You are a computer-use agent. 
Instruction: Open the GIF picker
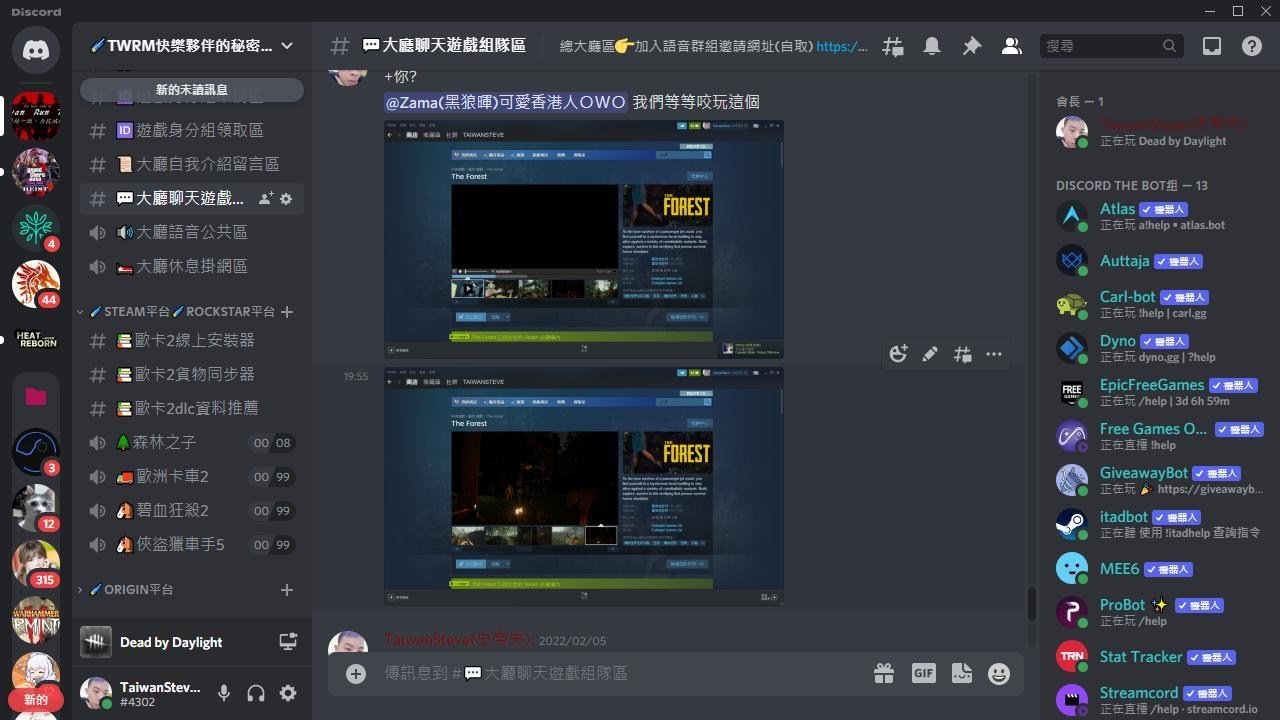point(923,673)
